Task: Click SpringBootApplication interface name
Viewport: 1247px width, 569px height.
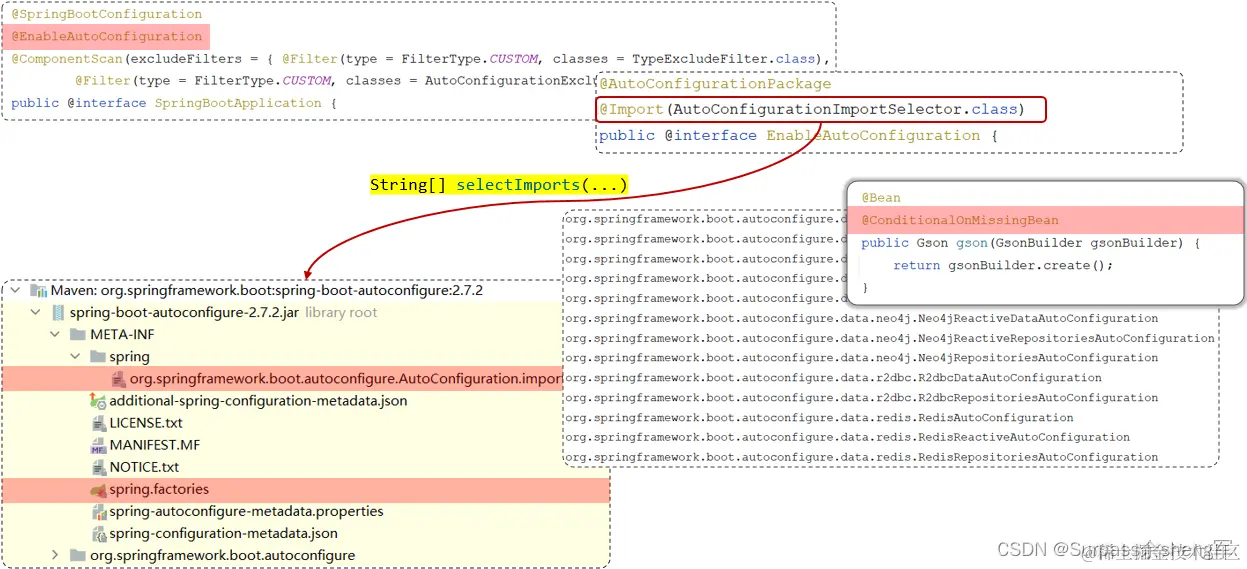Action: 238,103
